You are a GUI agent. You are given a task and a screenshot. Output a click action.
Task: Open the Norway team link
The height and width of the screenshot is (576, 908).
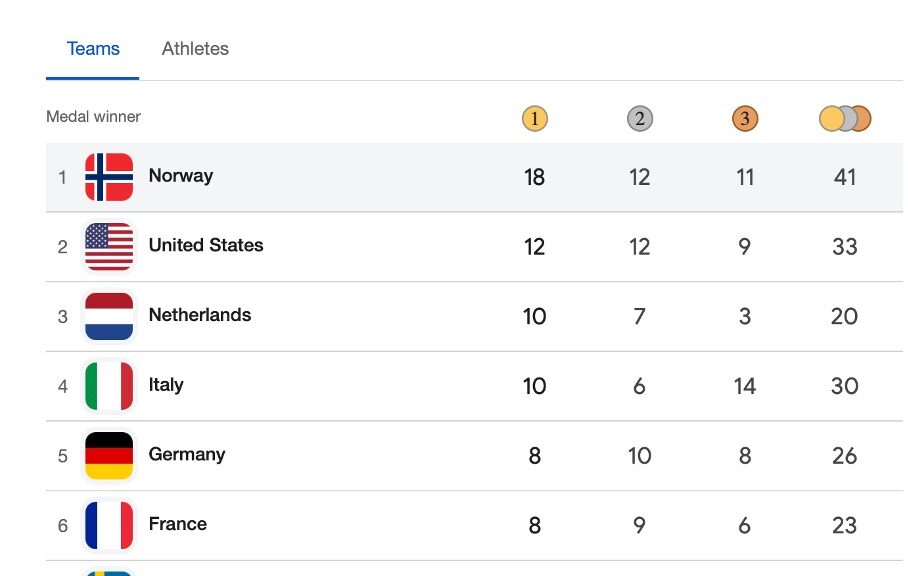pos(181,176)
